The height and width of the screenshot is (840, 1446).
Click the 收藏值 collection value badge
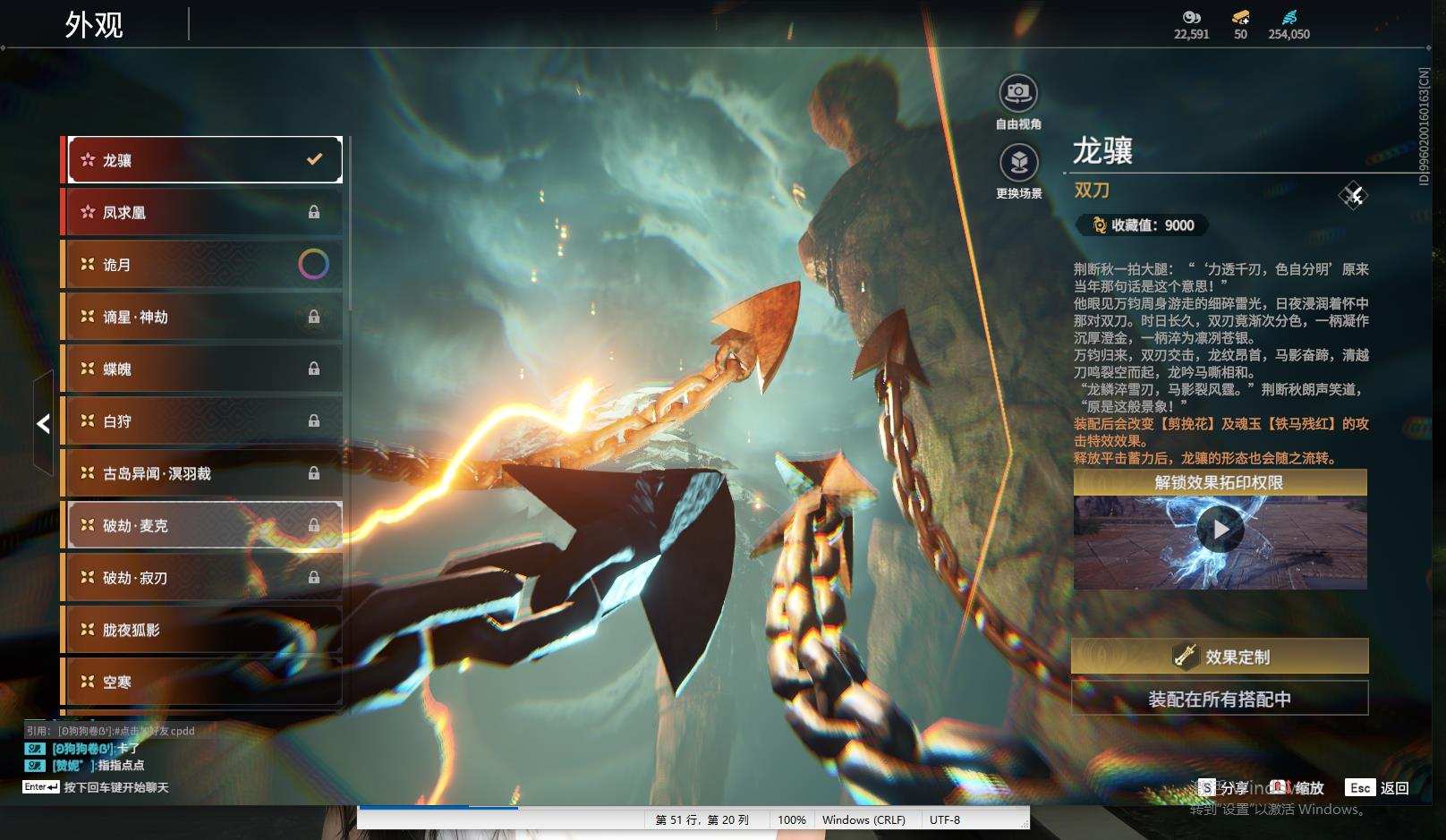[1143, 225]
